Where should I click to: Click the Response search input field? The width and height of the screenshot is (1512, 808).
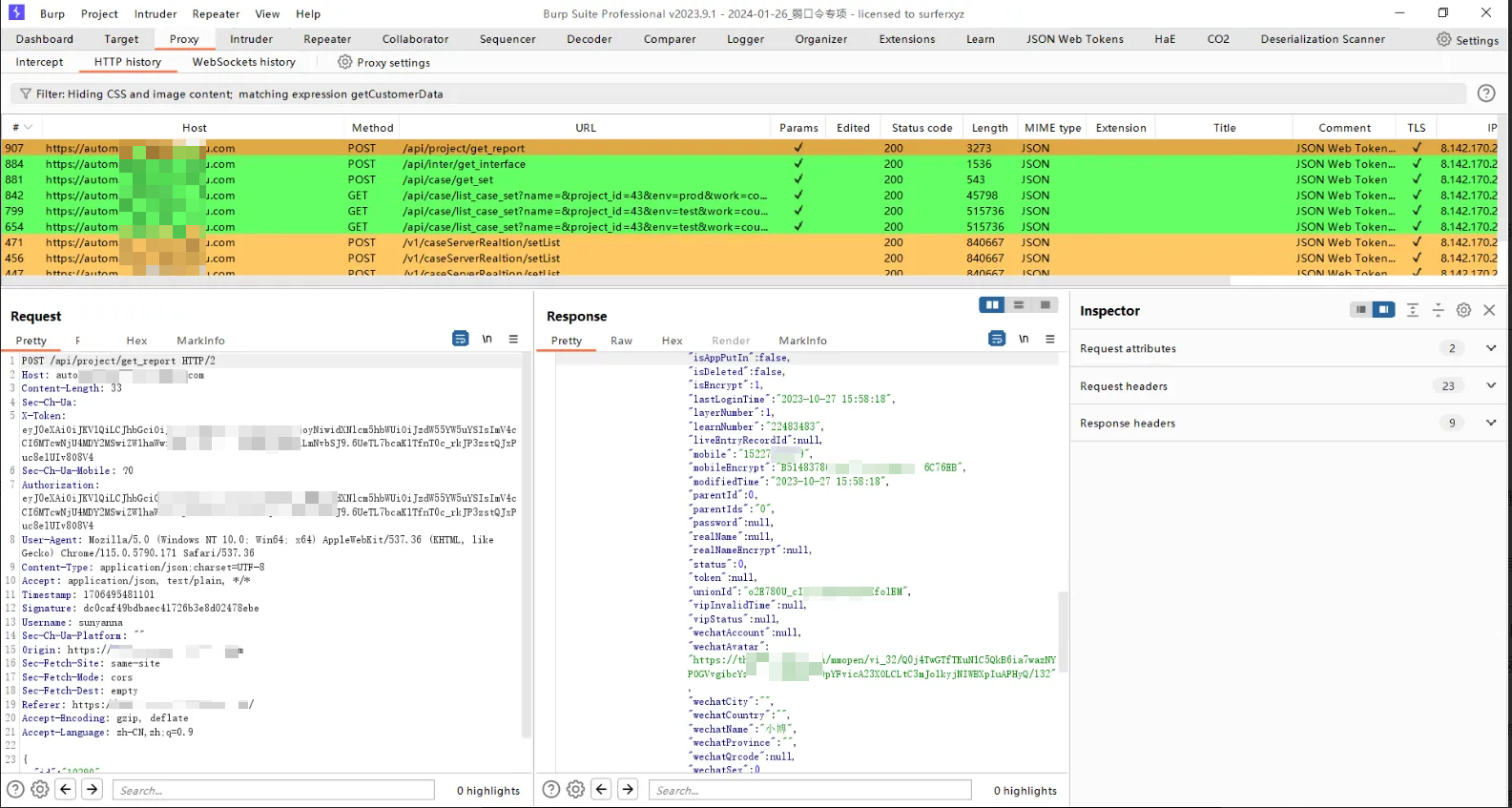(810, 790)
